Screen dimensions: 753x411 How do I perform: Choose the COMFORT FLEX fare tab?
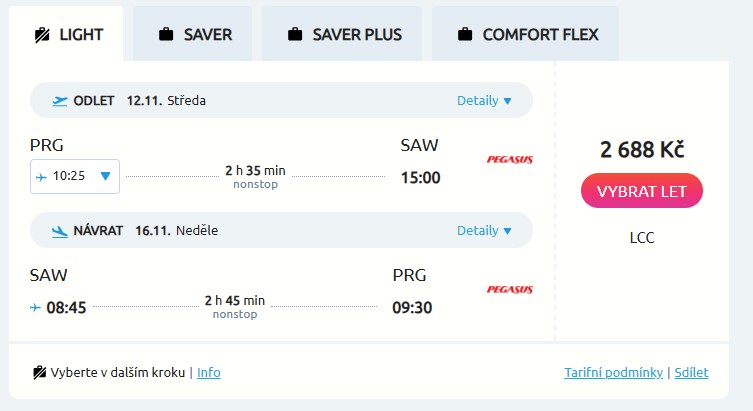click(x=528, y=34)
